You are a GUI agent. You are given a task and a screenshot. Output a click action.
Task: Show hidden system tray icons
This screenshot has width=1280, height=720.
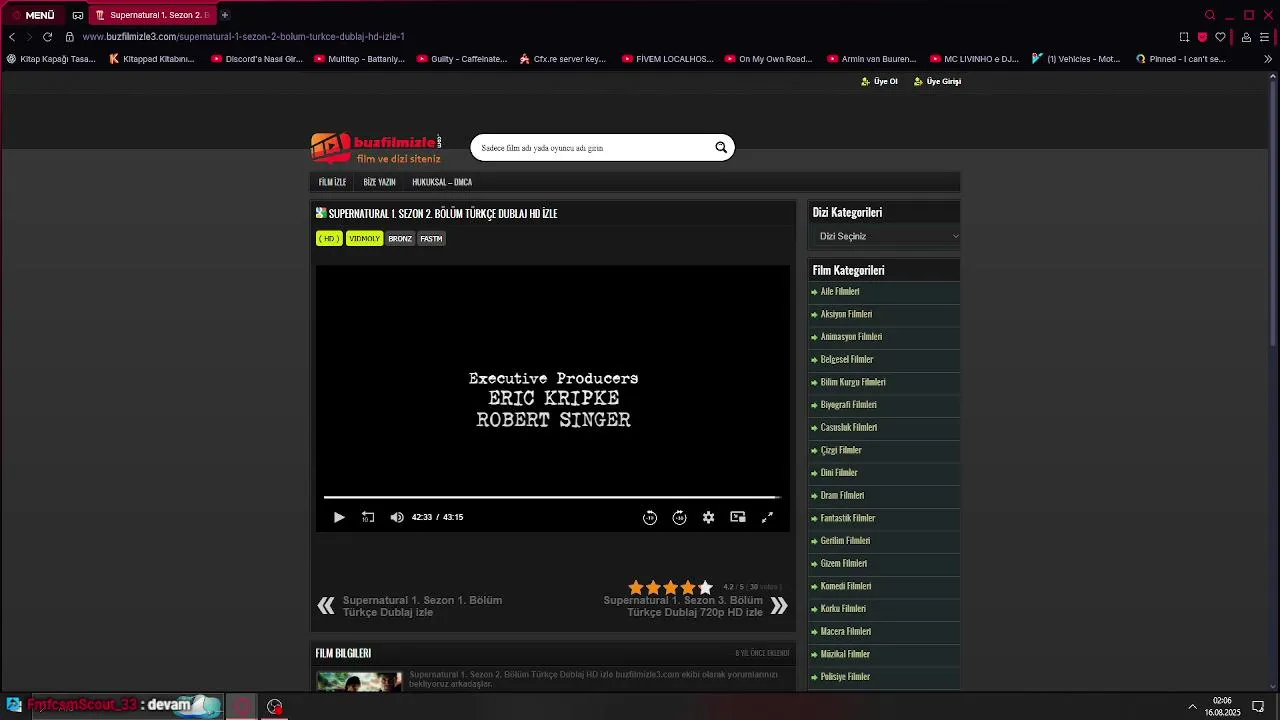(x=1192, y=707)
